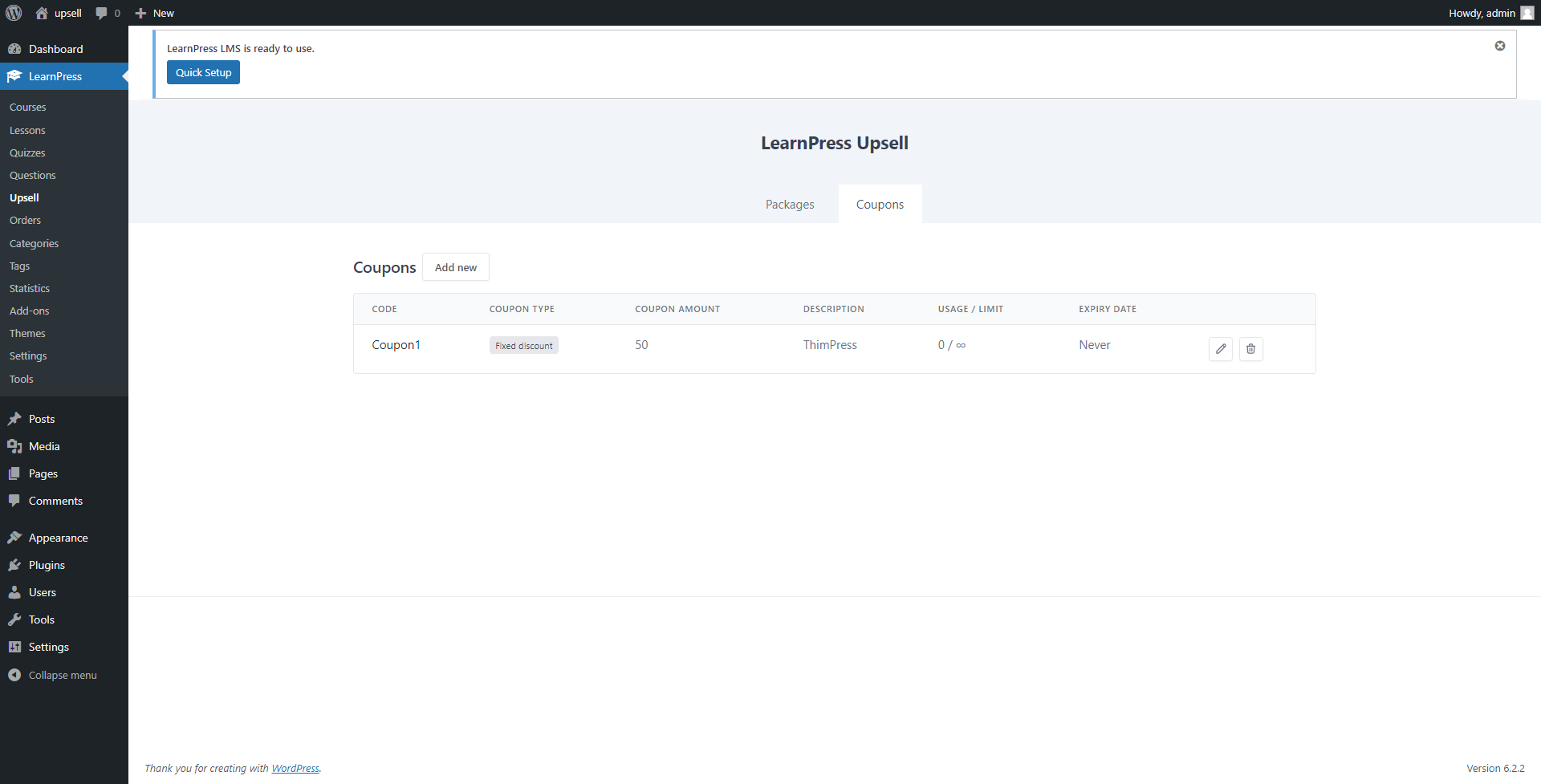Click the Users icon in sidebar
This screenshot has height=784, width=1541.
pos(14,592)
